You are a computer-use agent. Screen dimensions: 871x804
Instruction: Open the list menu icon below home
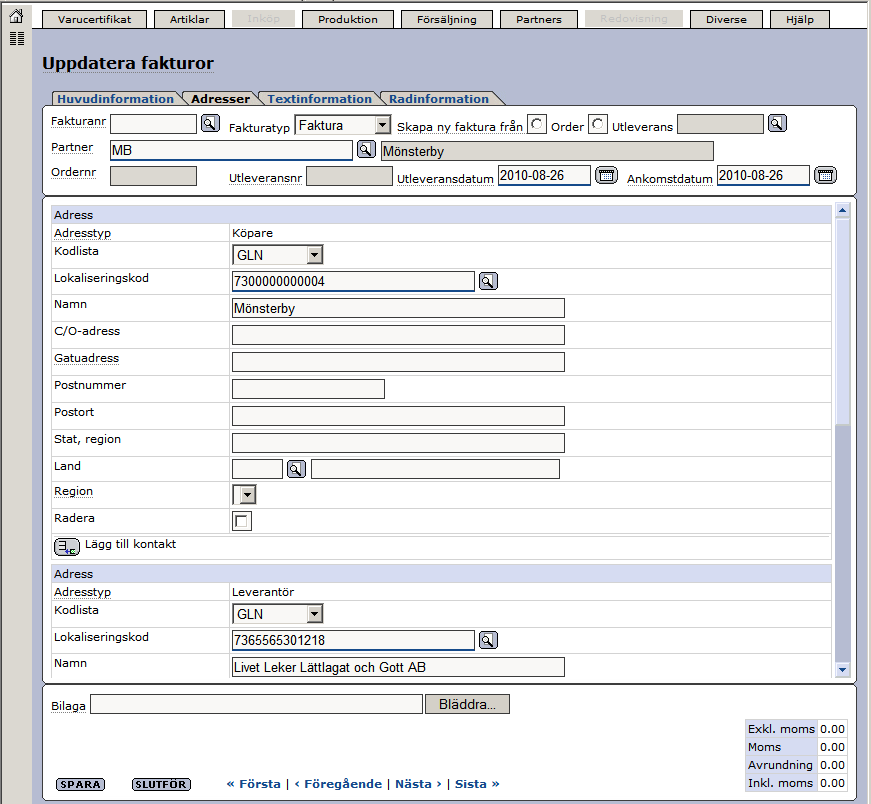pos(17,38)
